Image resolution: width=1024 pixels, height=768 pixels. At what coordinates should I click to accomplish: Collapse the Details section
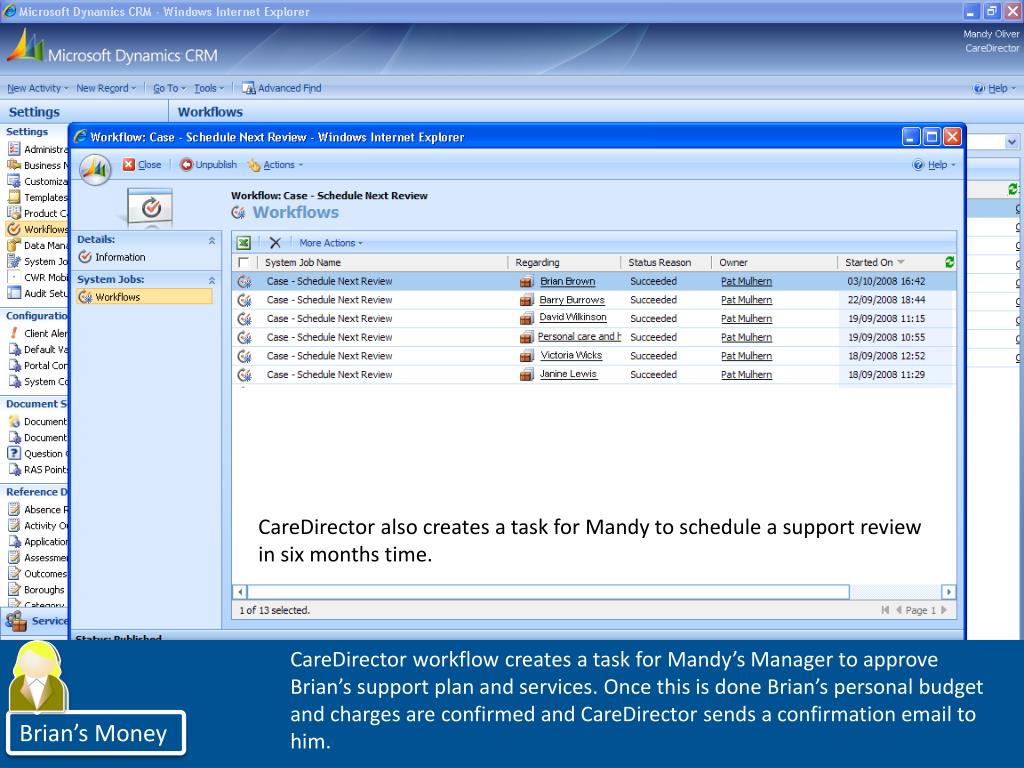212,240
